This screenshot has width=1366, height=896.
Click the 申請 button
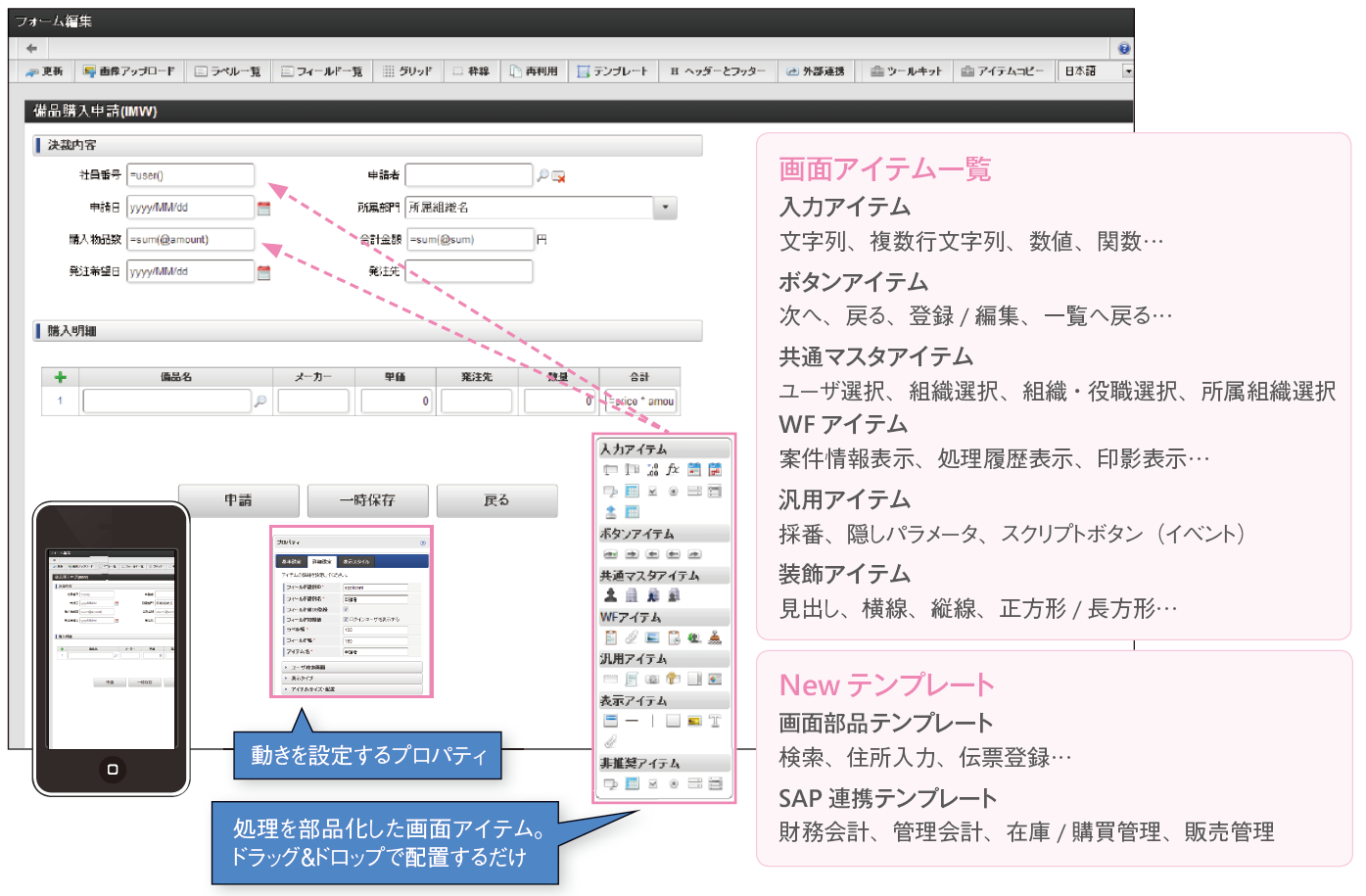tap(238, 500)
